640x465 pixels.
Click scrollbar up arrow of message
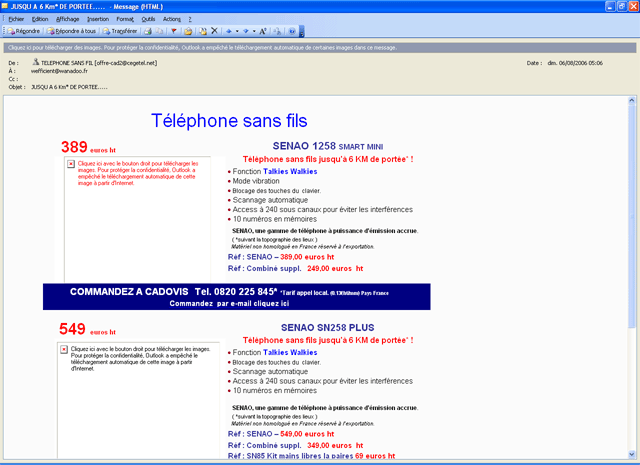point(632,100)
